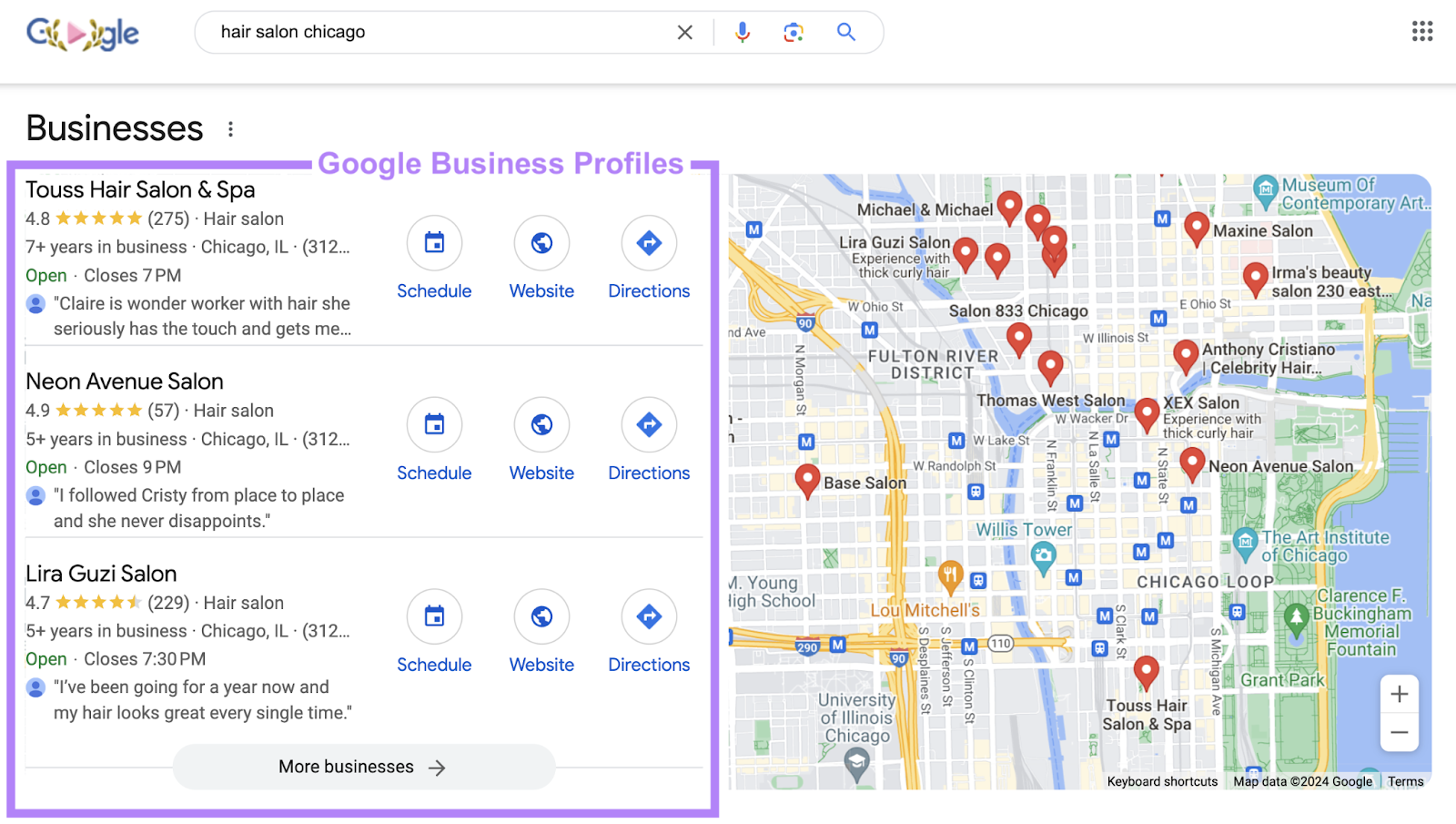Zoom in on the map with plus button

[1399, 694]
